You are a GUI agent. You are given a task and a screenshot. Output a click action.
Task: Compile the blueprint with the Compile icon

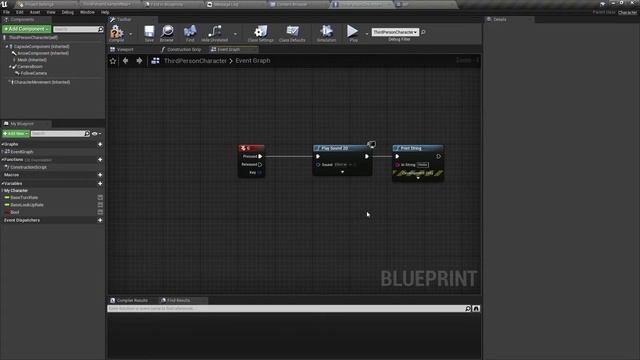click(x=116, y=33)
